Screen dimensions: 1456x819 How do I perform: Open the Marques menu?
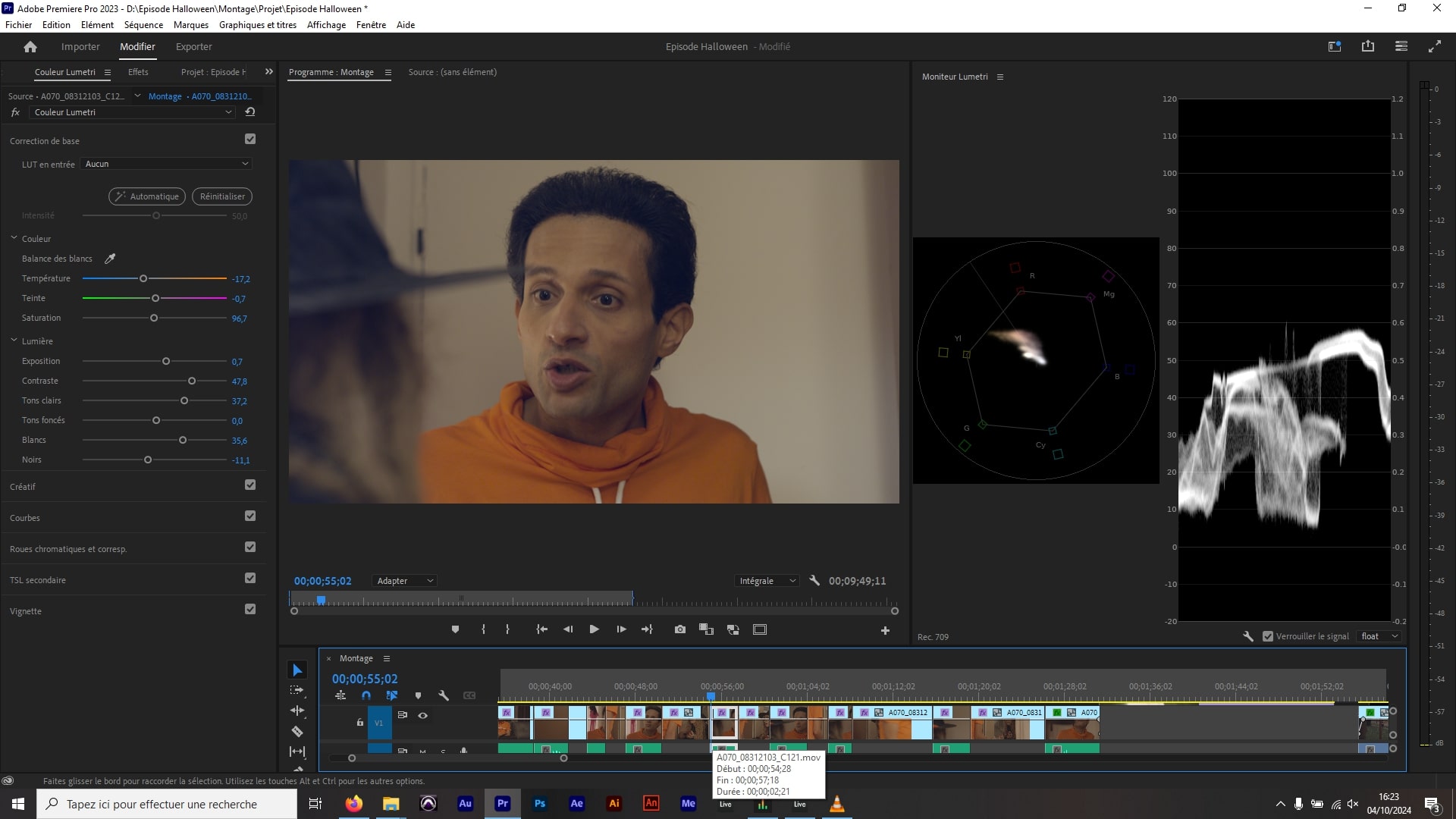pyautogui.click(x=191, y=25)
